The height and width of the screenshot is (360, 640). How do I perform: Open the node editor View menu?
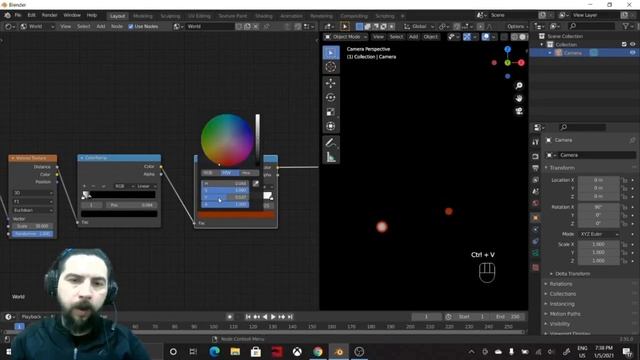click(x=65, y=26)
